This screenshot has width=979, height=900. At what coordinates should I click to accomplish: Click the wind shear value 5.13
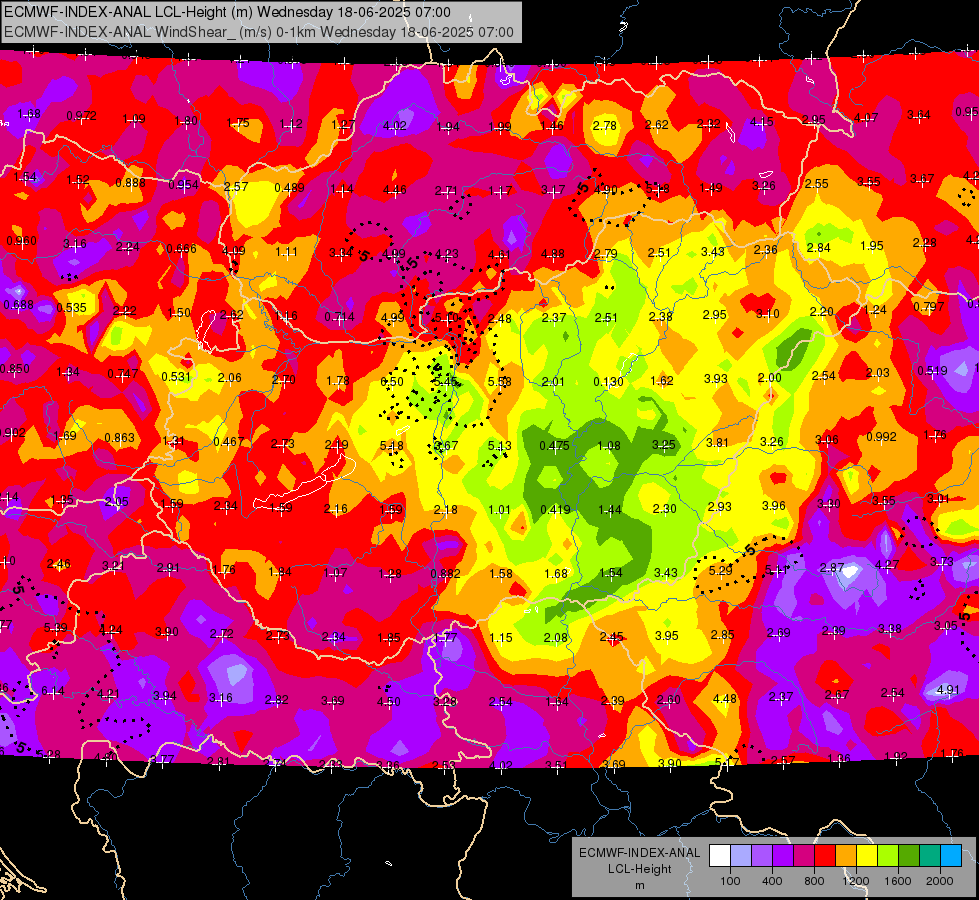pyautogui.click(x=499, y=445)
